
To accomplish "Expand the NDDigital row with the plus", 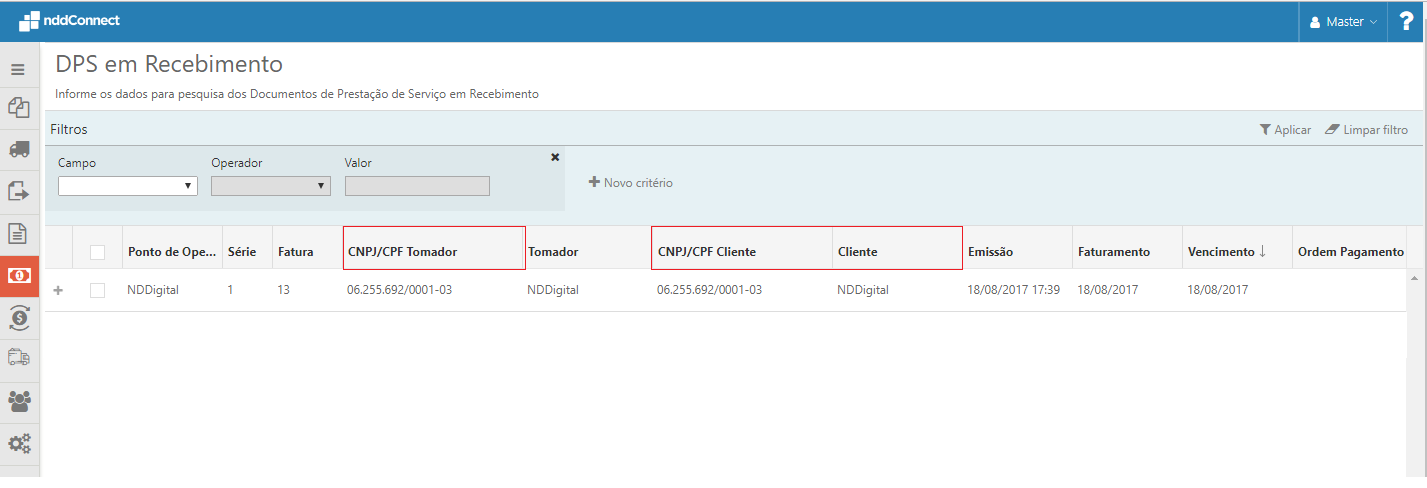I will (58, 290).
